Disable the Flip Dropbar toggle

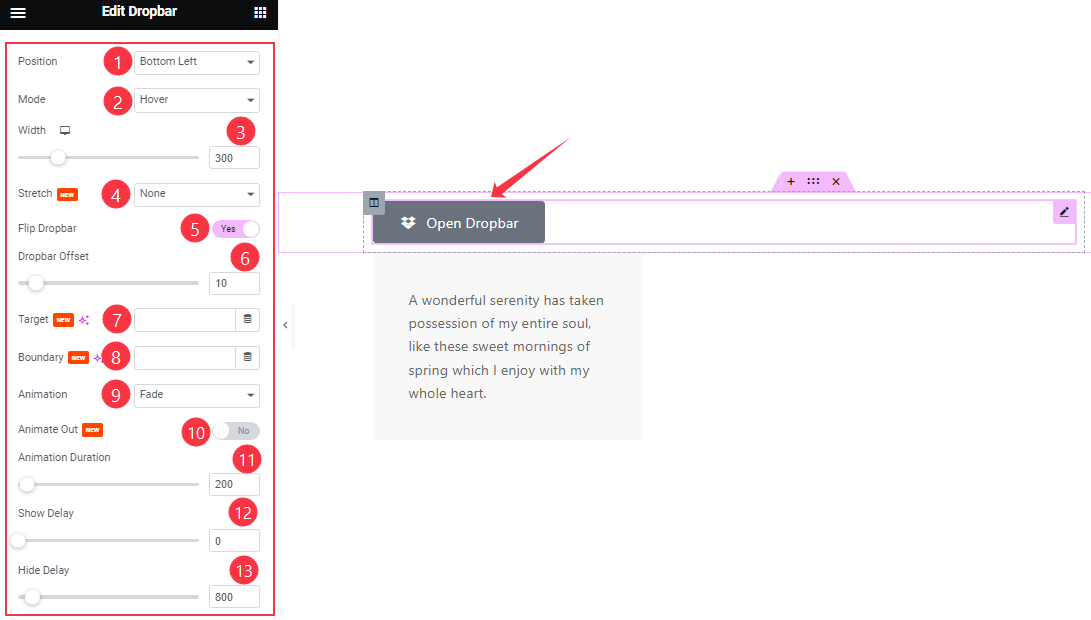[x=236, y=228]
